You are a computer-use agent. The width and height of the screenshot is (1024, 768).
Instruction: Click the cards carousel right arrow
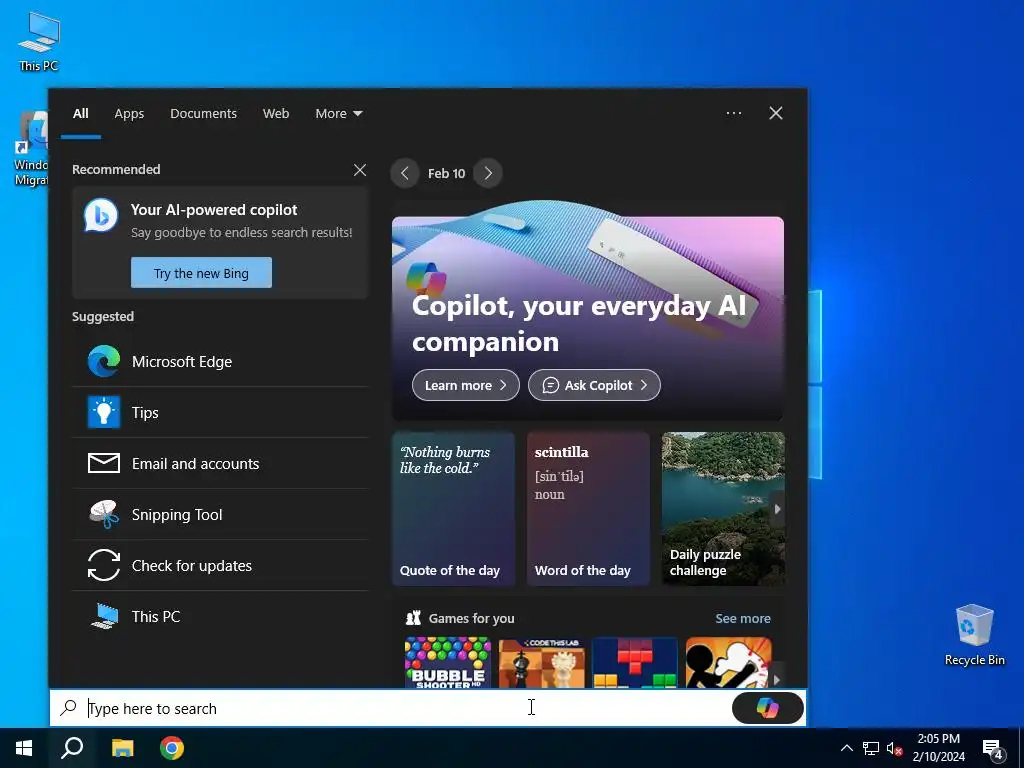[x=777, y=509]
